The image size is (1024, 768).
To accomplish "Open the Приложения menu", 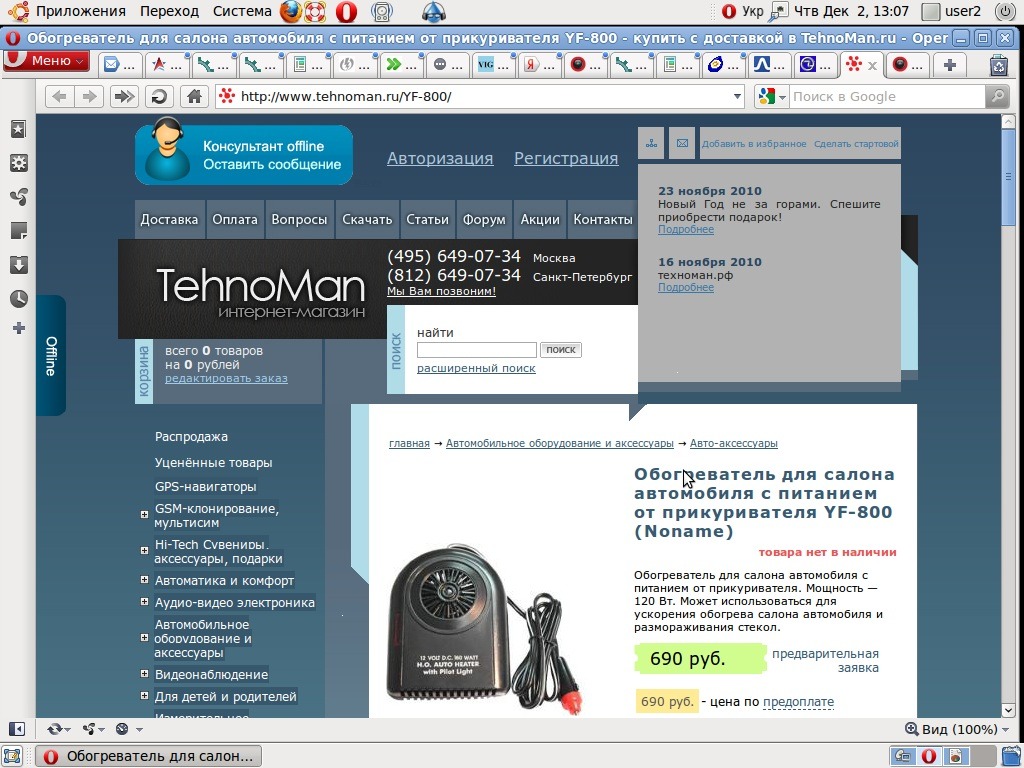I will (80, 11).
